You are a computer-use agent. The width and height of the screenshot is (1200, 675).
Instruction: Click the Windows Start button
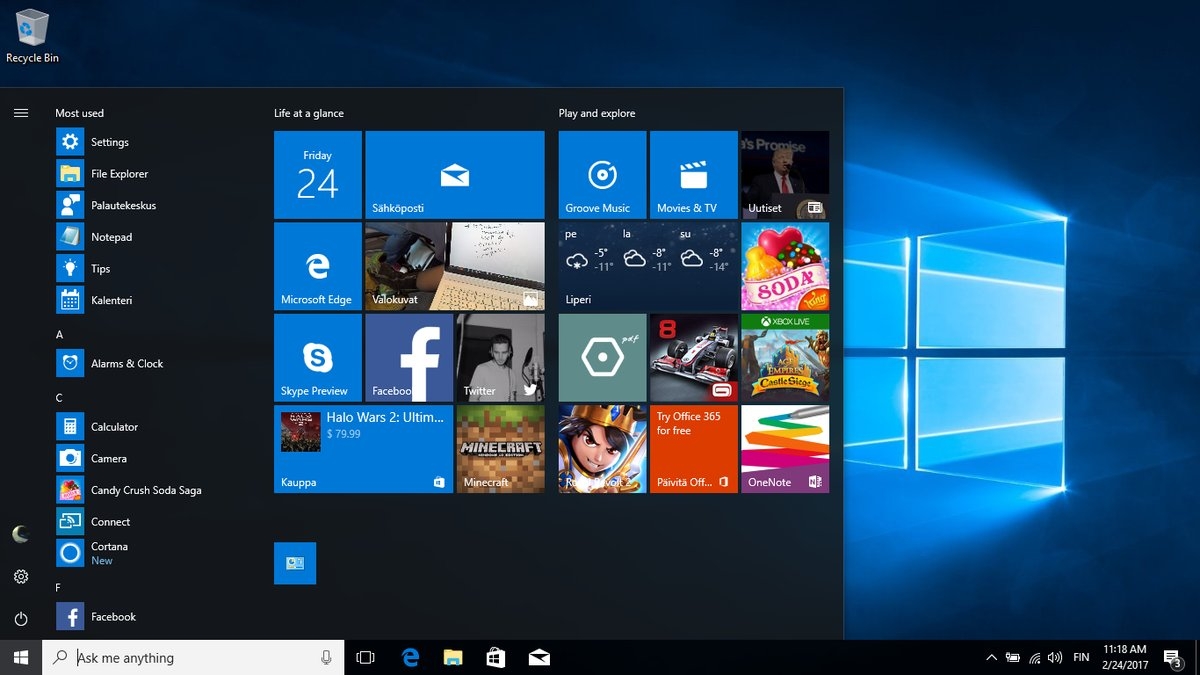(21, 657)
